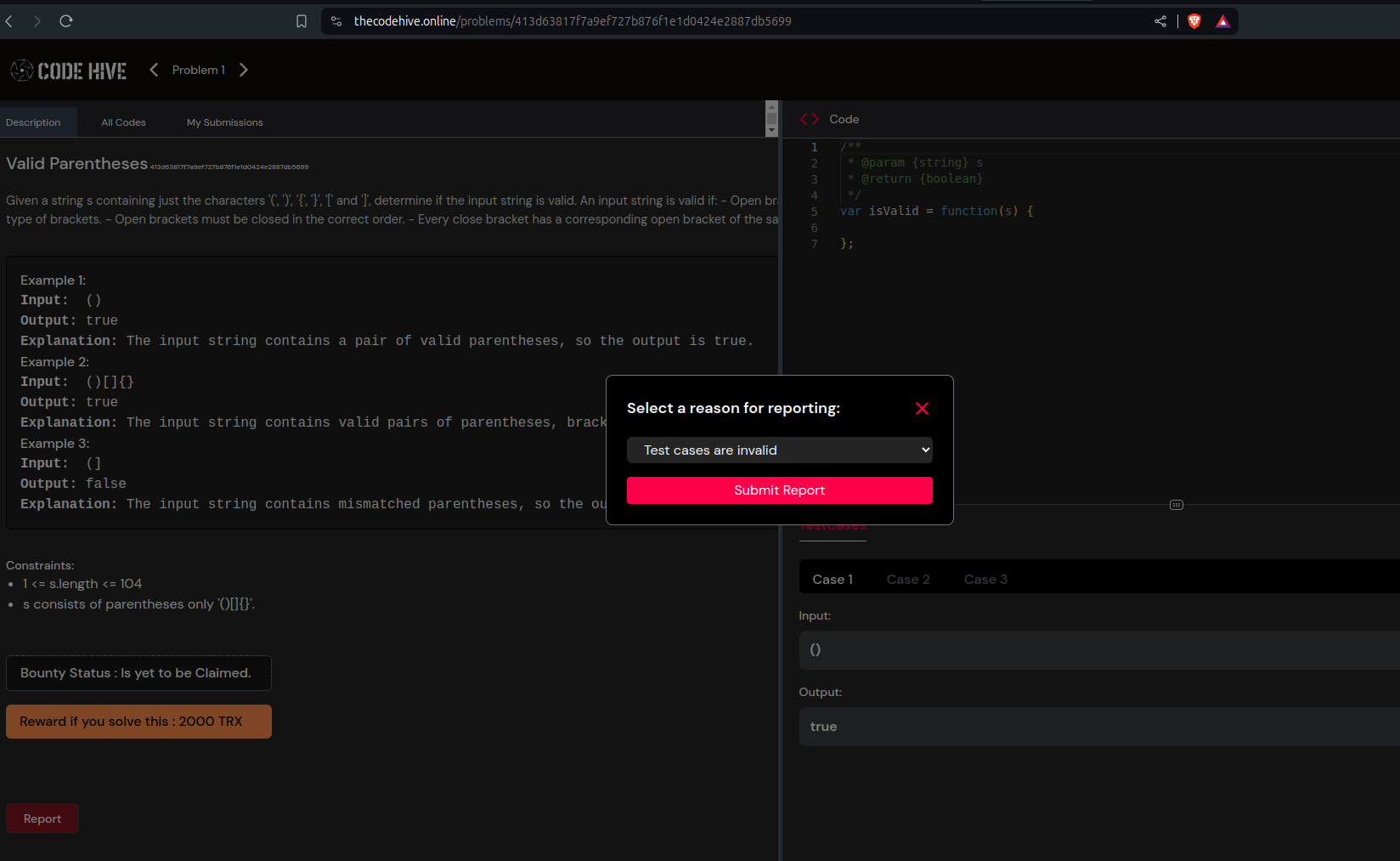This screenshot has height=861, width=1400.
Task: Reload the page
Action: (66, 21)
